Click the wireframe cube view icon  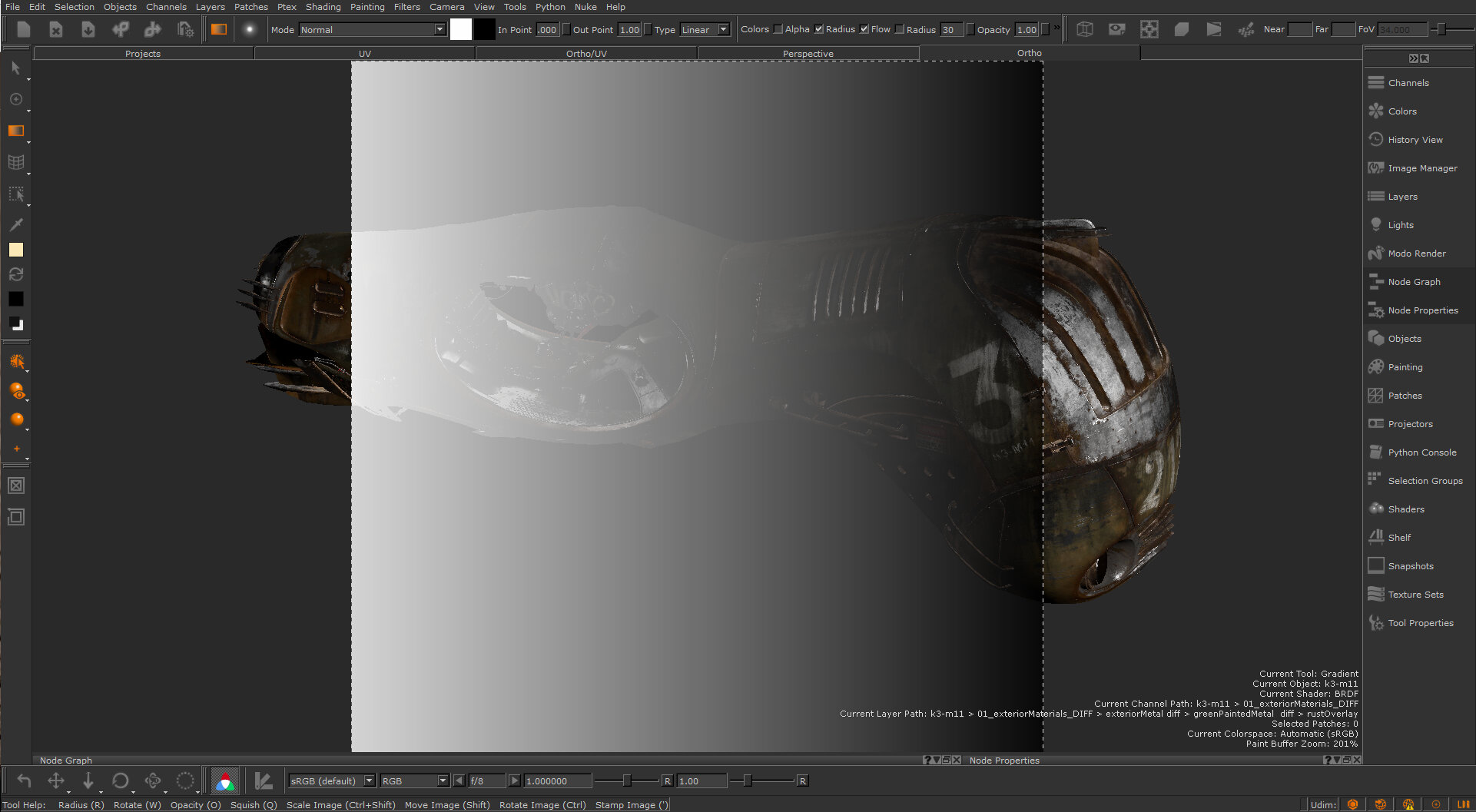point(1084,29)
